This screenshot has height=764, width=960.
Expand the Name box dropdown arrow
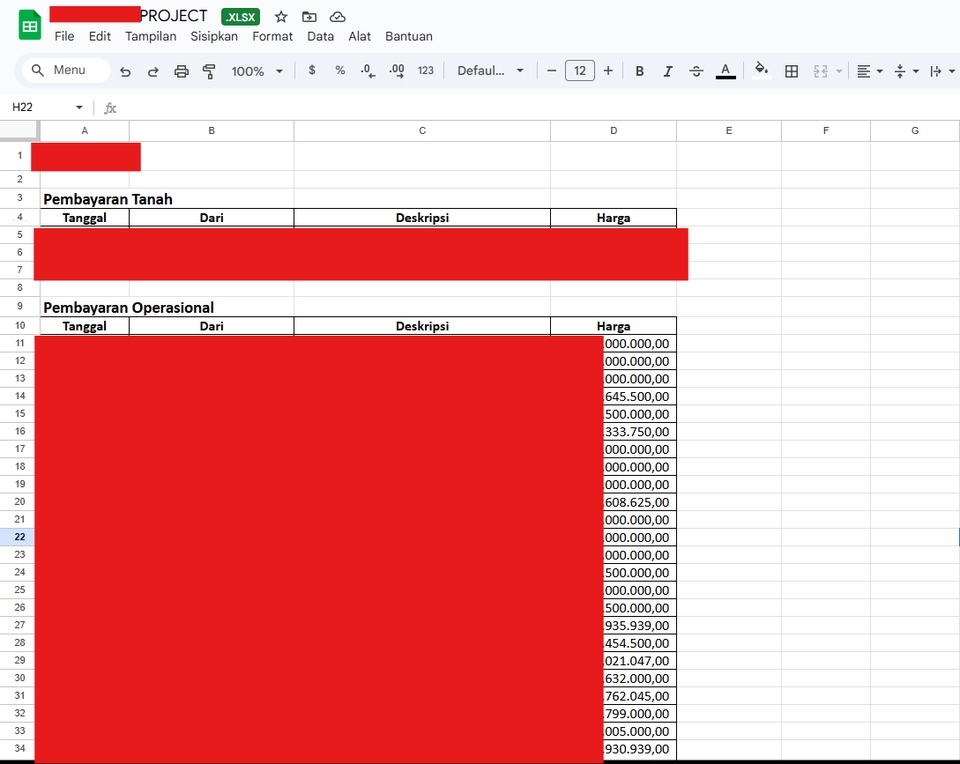79,108
